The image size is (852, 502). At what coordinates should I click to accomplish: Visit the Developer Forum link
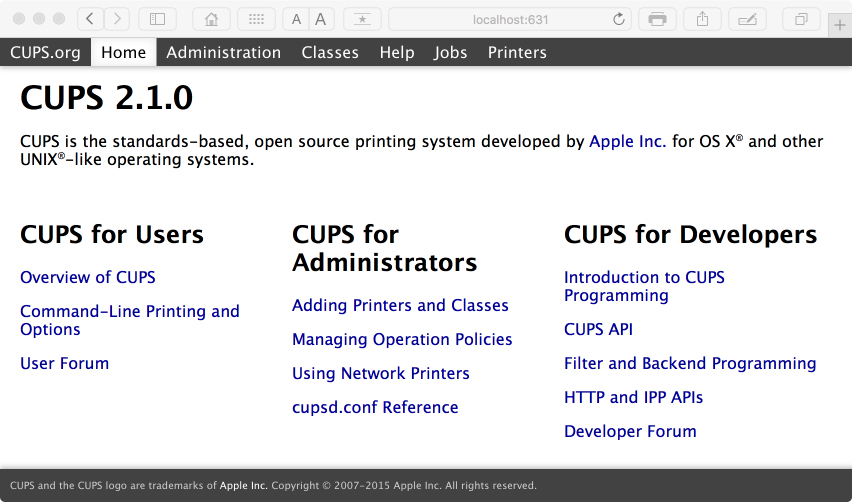[x=630, y=431]
